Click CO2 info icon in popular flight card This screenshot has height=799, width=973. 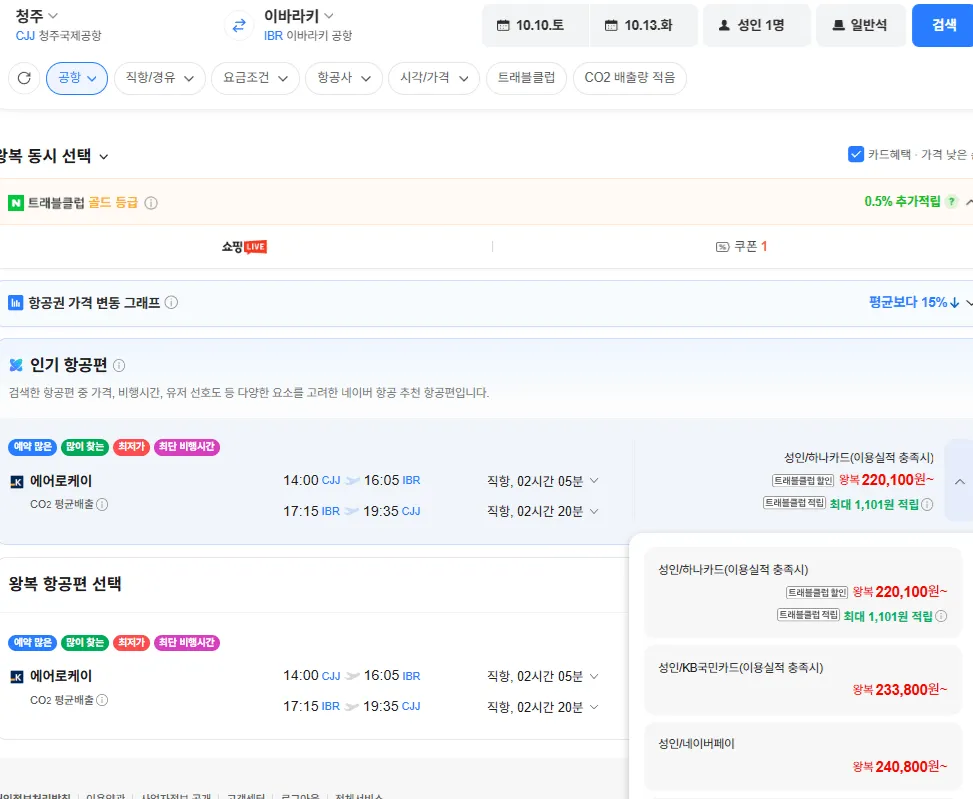102,504
